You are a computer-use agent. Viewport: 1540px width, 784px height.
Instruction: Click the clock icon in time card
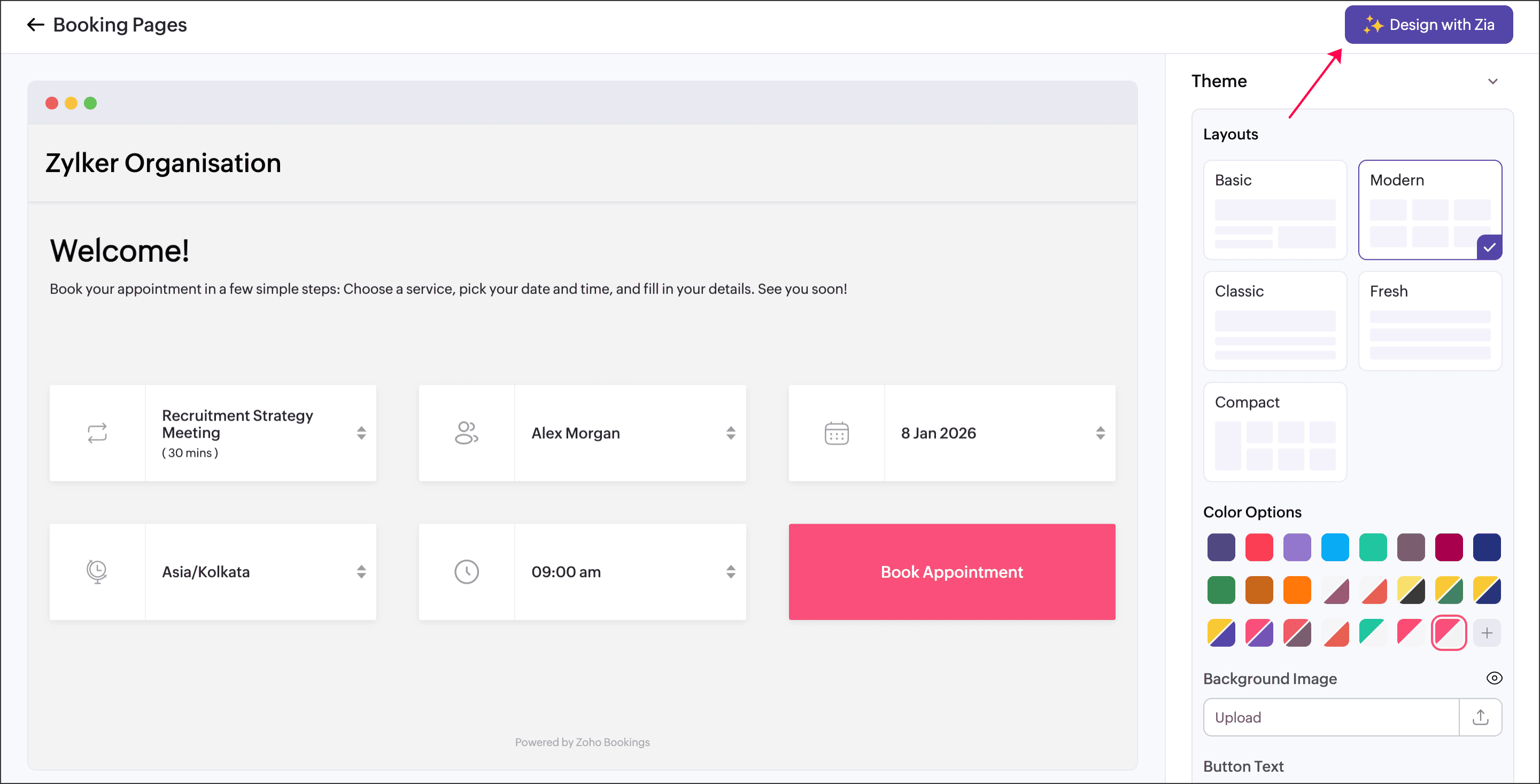pos(466,572)
